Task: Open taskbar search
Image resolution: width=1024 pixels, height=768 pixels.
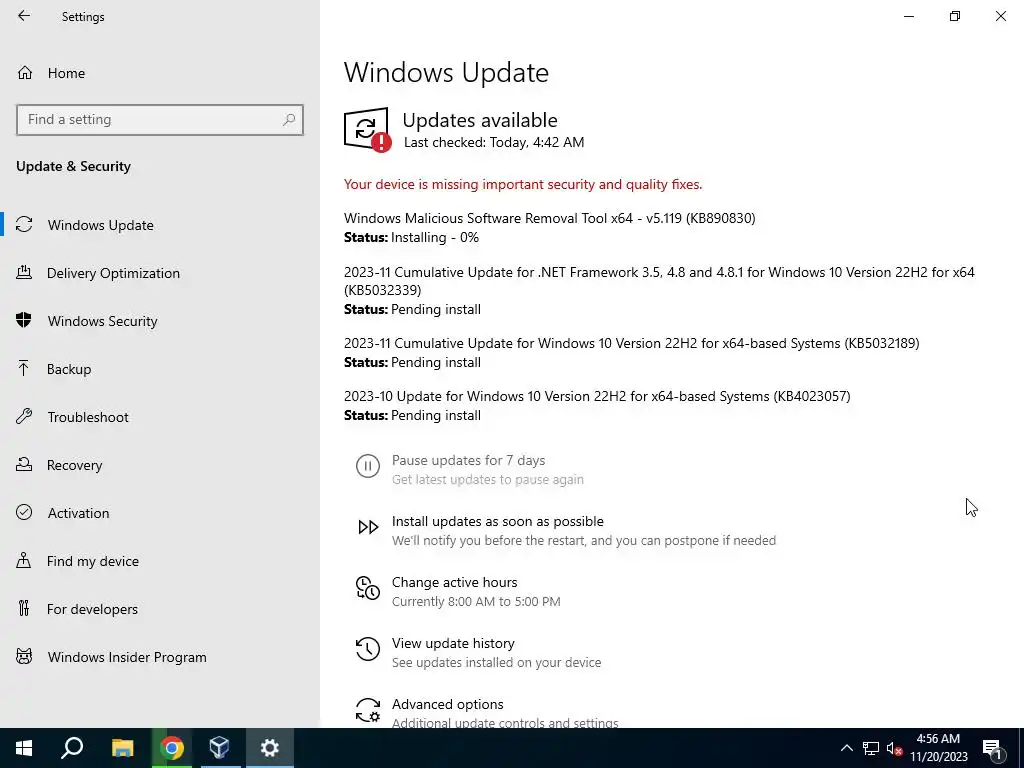Action: click(72, 748)
